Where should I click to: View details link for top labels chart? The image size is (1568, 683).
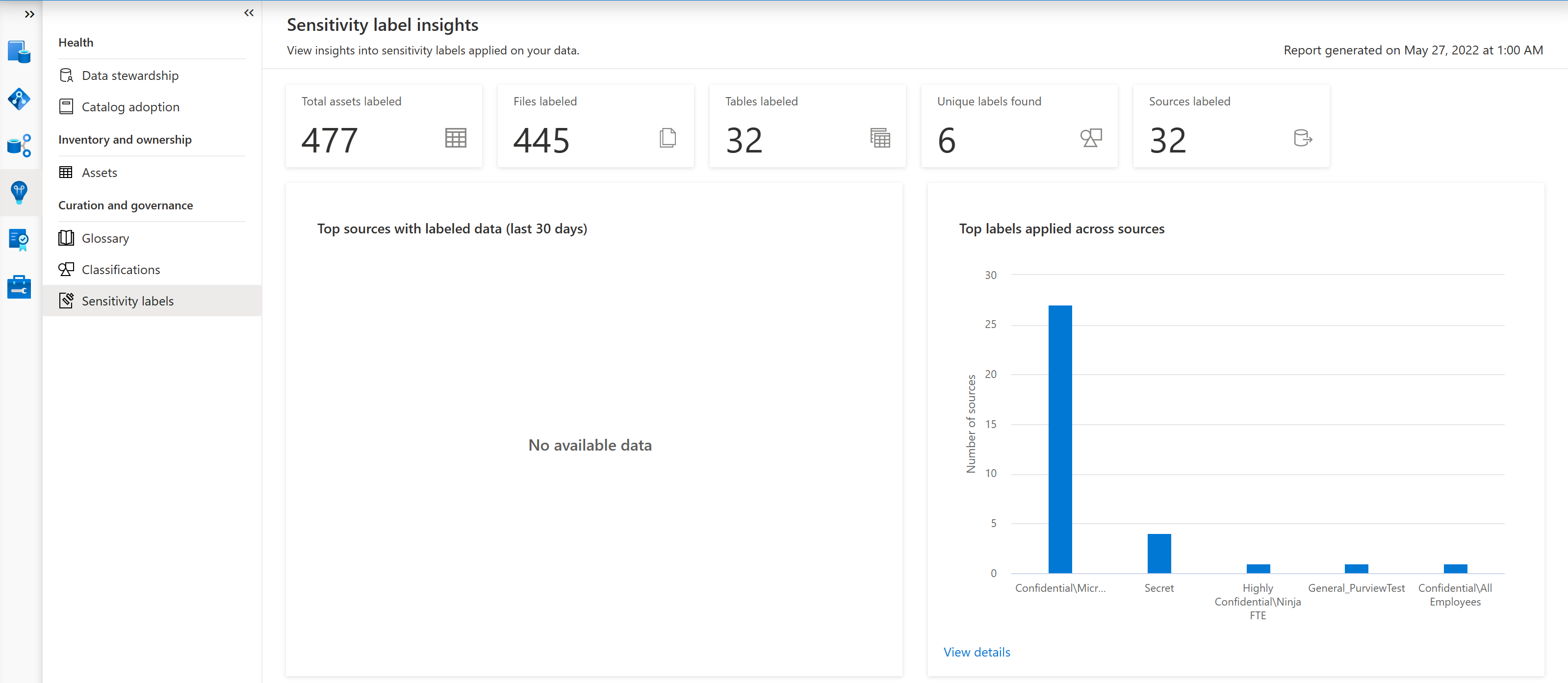tap(977, 651)
